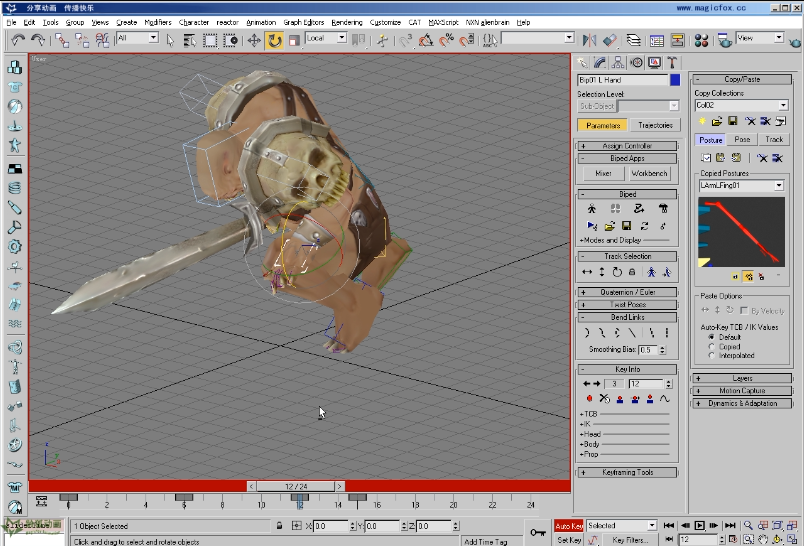Open the Rendering menu

pyautogui.click(x=347, y=23)
